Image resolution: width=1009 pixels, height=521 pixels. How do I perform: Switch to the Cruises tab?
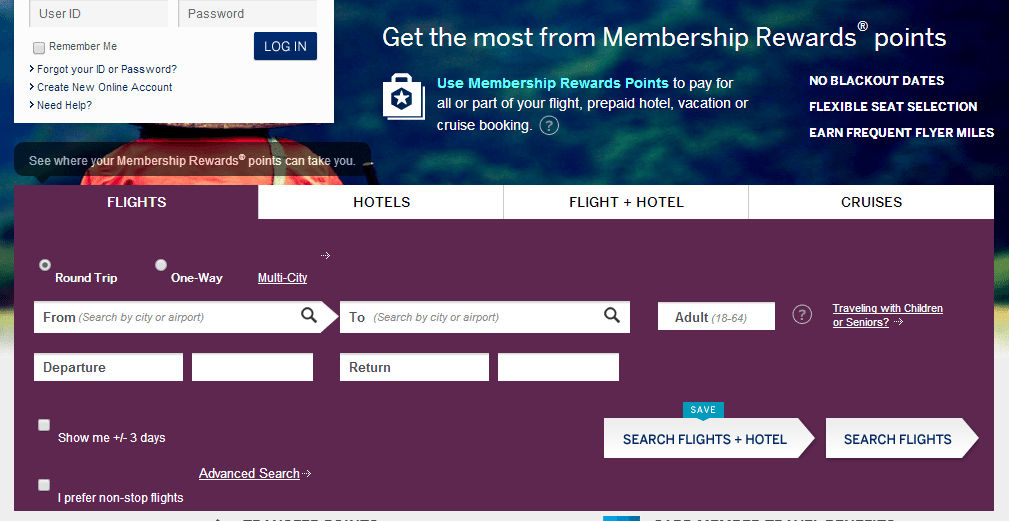(x=871, y=202)
